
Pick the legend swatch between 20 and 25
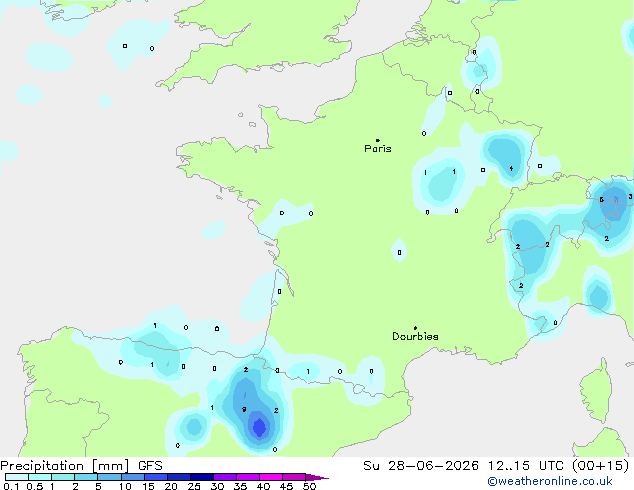(x=179, y=477)
